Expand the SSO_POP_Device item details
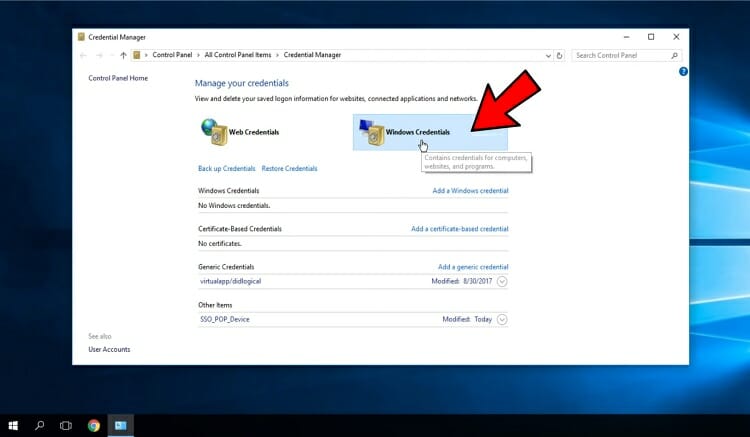750x437 pixels. click(x=502, y=320)
